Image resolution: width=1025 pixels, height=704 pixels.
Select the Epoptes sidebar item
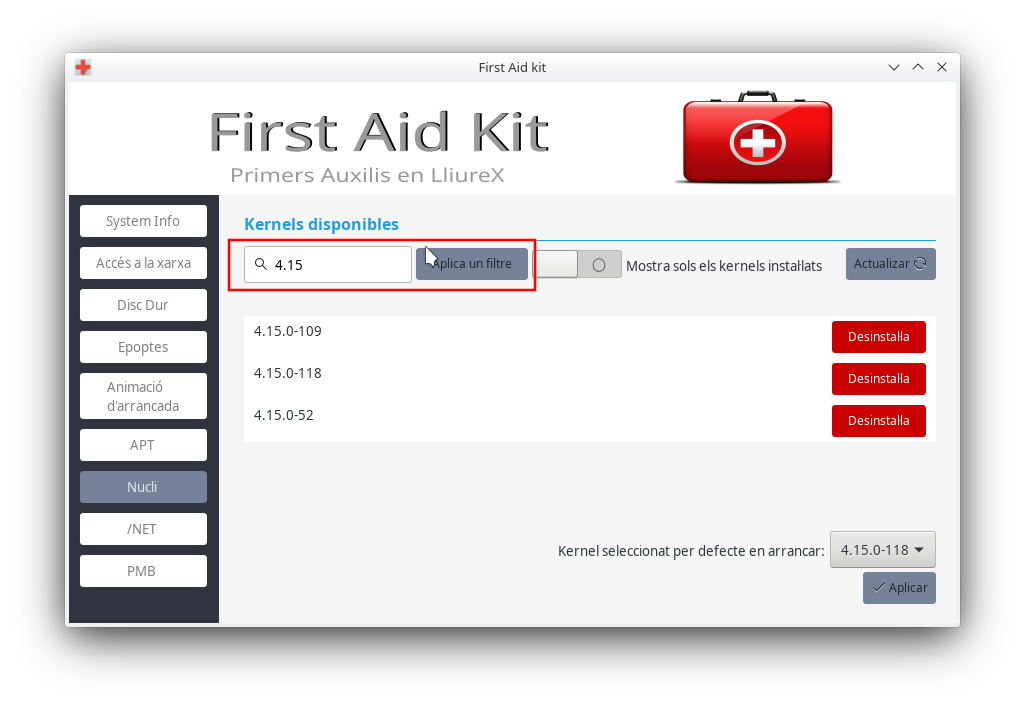click(143, 347)
